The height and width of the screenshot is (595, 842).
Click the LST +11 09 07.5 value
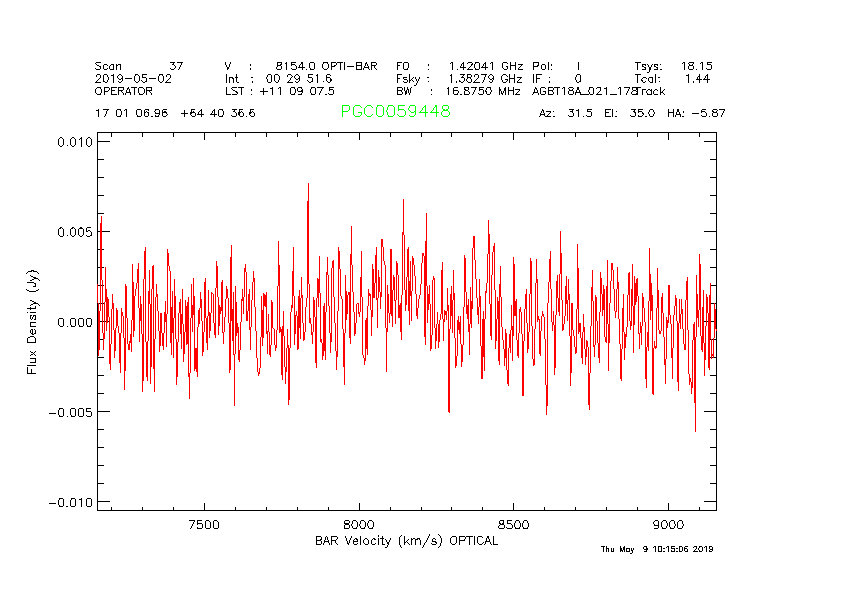point(279,90)
